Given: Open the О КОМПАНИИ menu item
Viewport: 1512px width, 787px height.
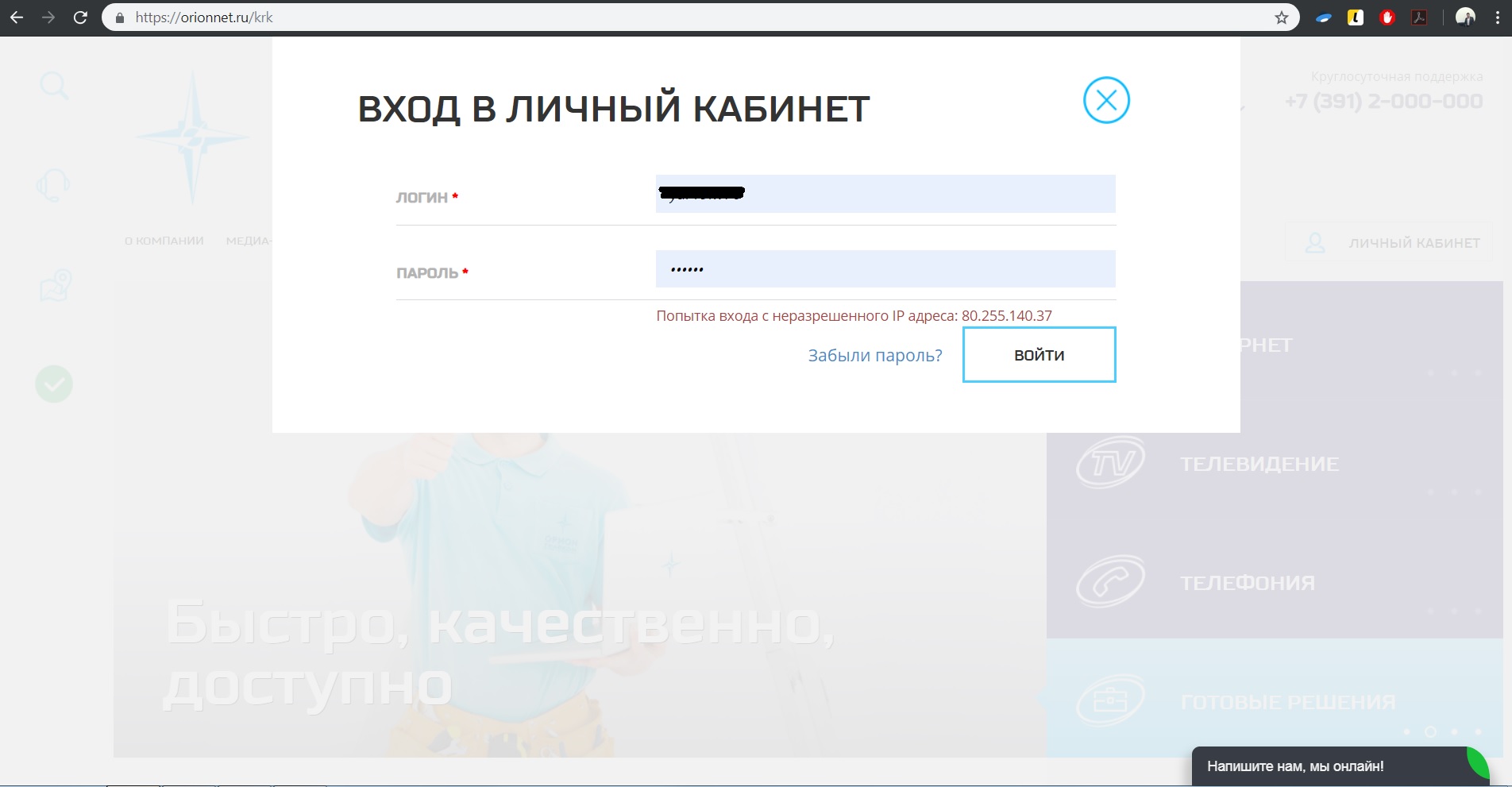Looking at the screenshot, I should (164, 241).
